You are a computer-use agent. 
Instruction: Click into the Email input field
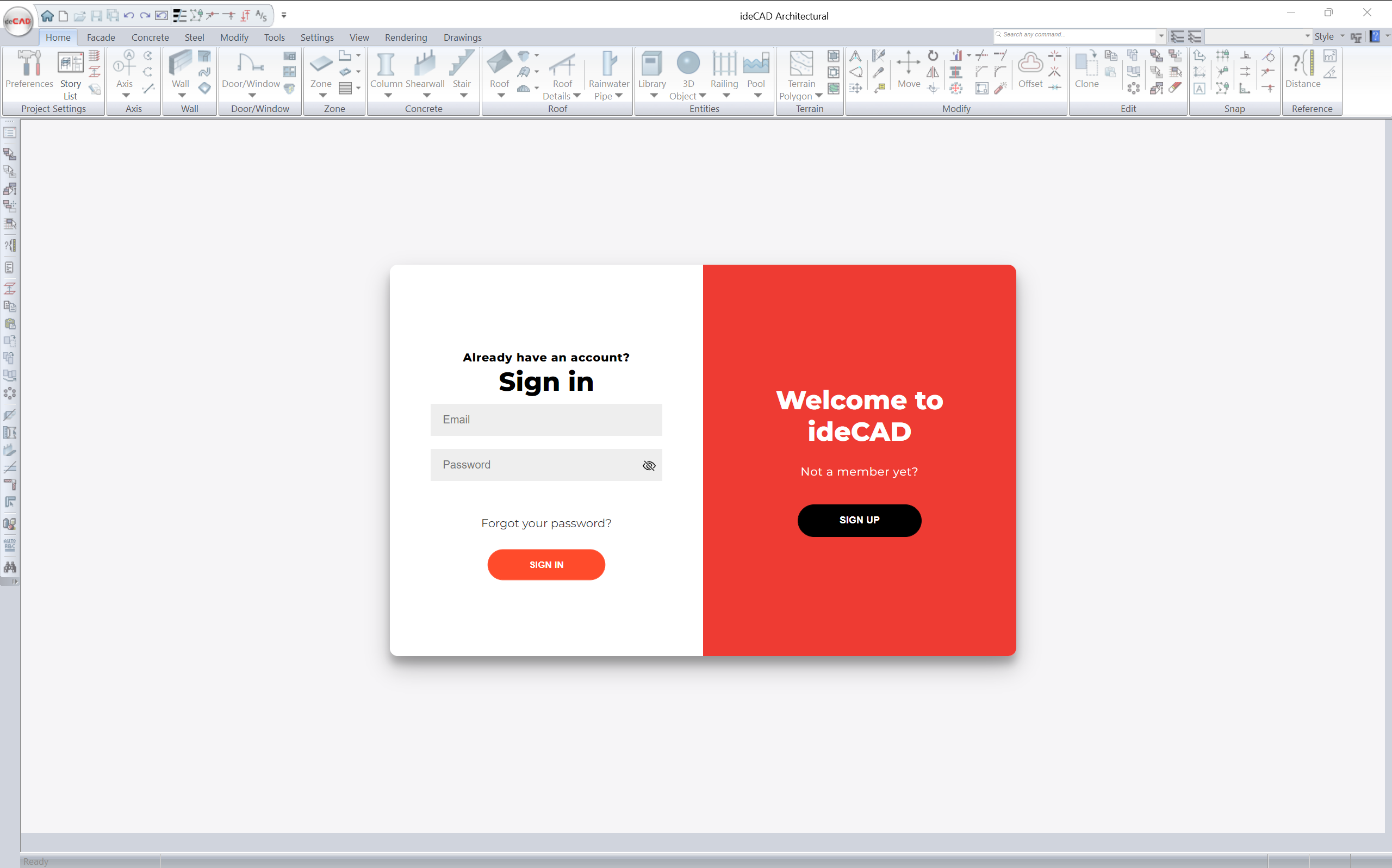[546, 420]
